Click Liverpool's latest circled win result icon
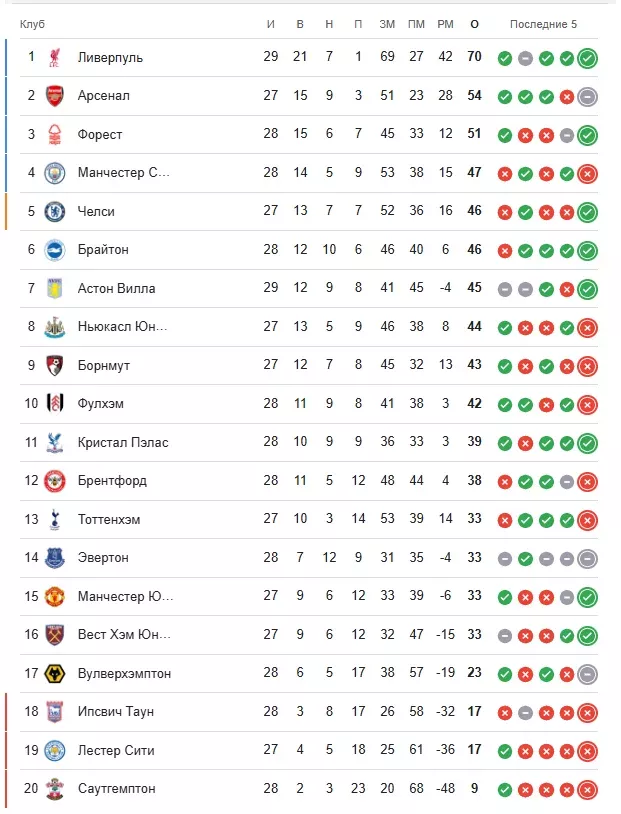 pos(587,58)
